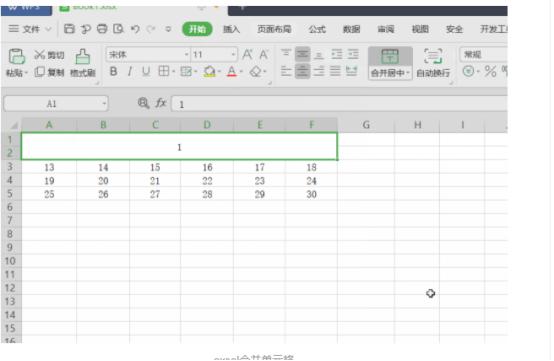Open the 文件 menu
554x361 pixels.
[30, 29]
